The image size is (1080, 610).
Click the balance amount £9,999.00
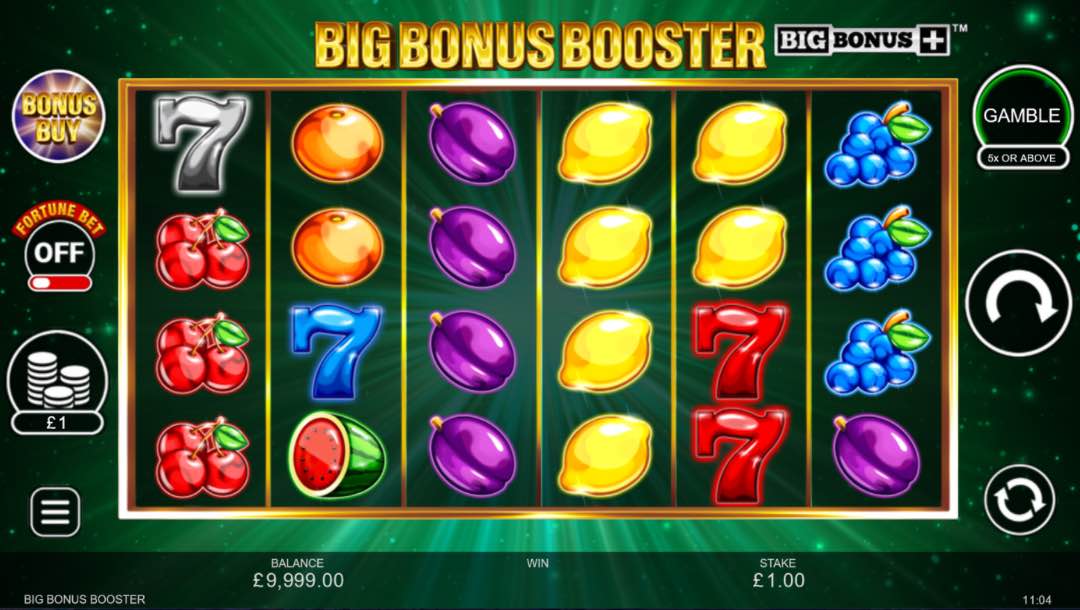(x=298, y=580)
